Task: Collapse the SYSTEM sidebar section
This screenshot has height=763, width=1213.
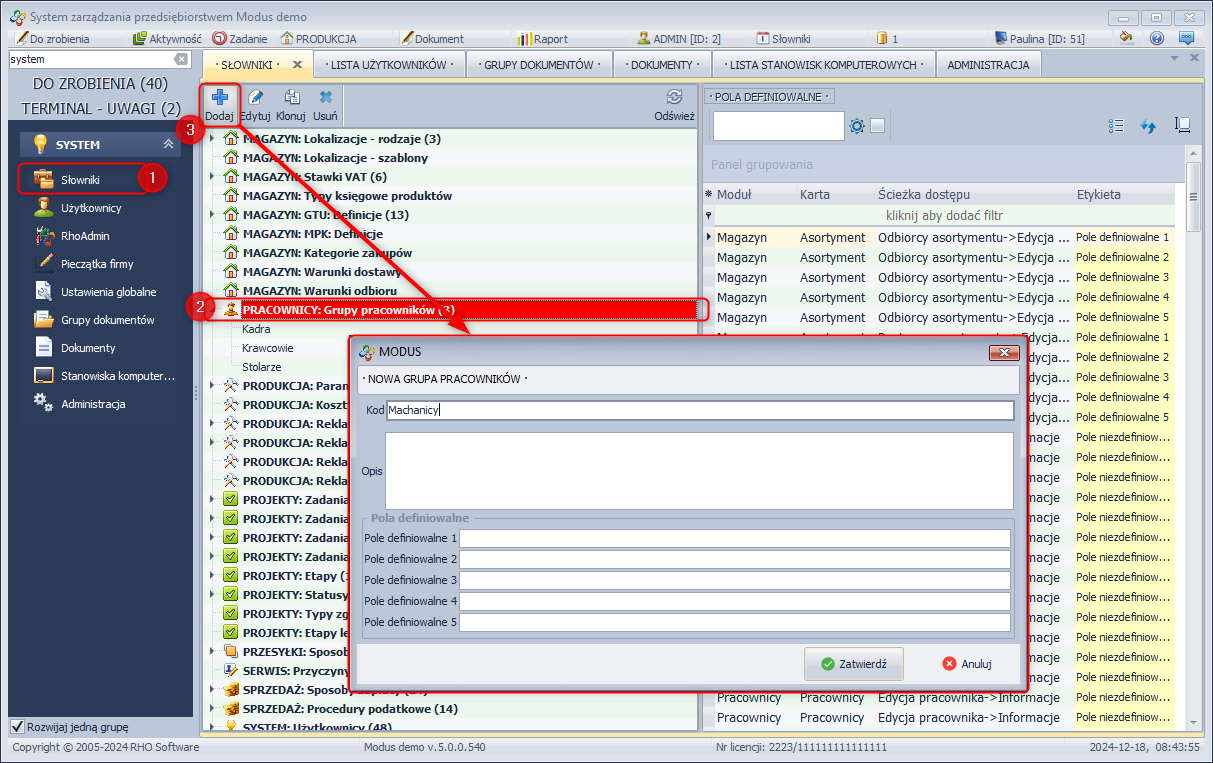Action: (x=168, y=144)
